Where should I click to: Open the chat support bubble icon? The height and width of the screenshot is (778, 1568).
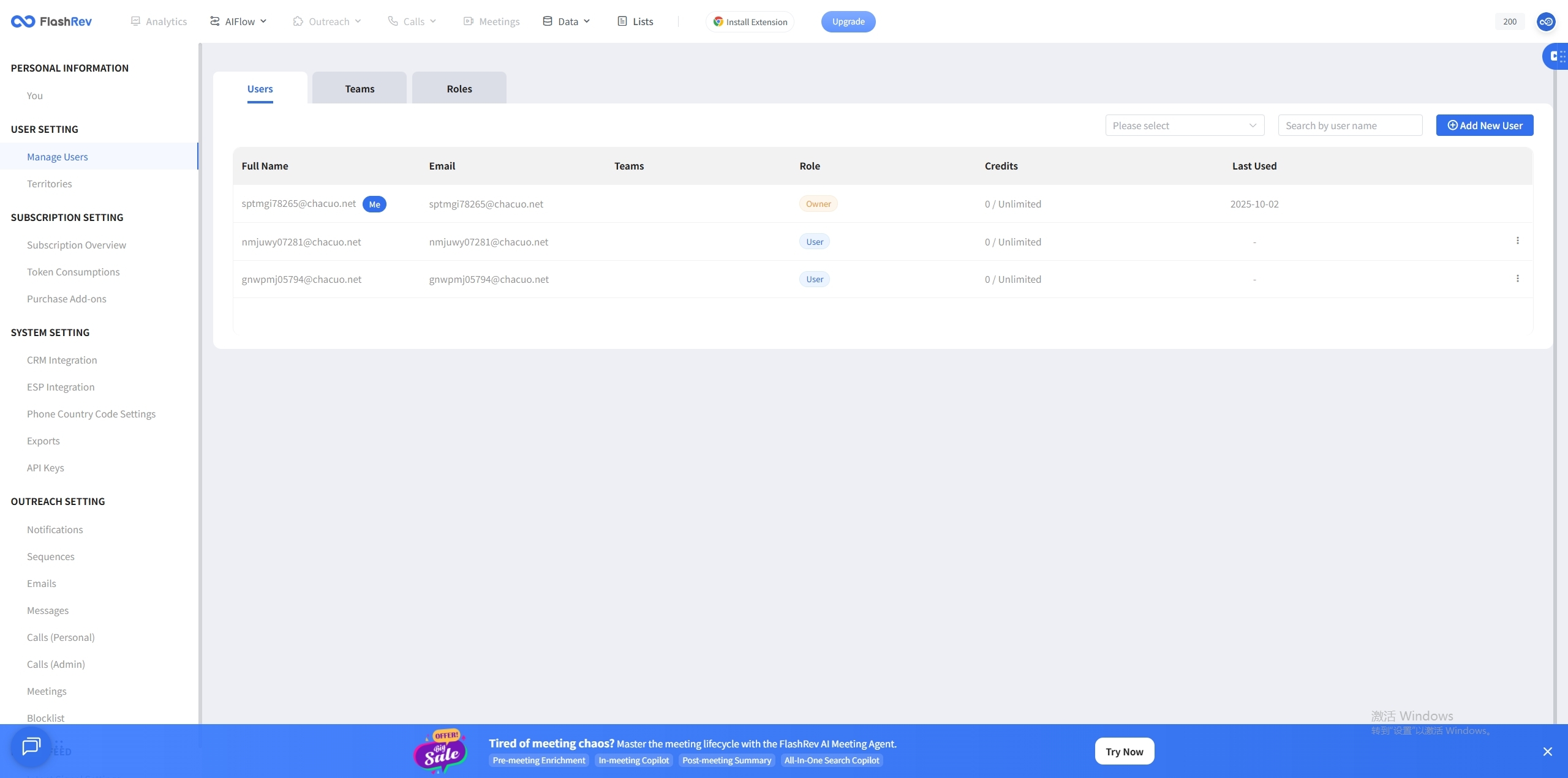pos(31,746)
